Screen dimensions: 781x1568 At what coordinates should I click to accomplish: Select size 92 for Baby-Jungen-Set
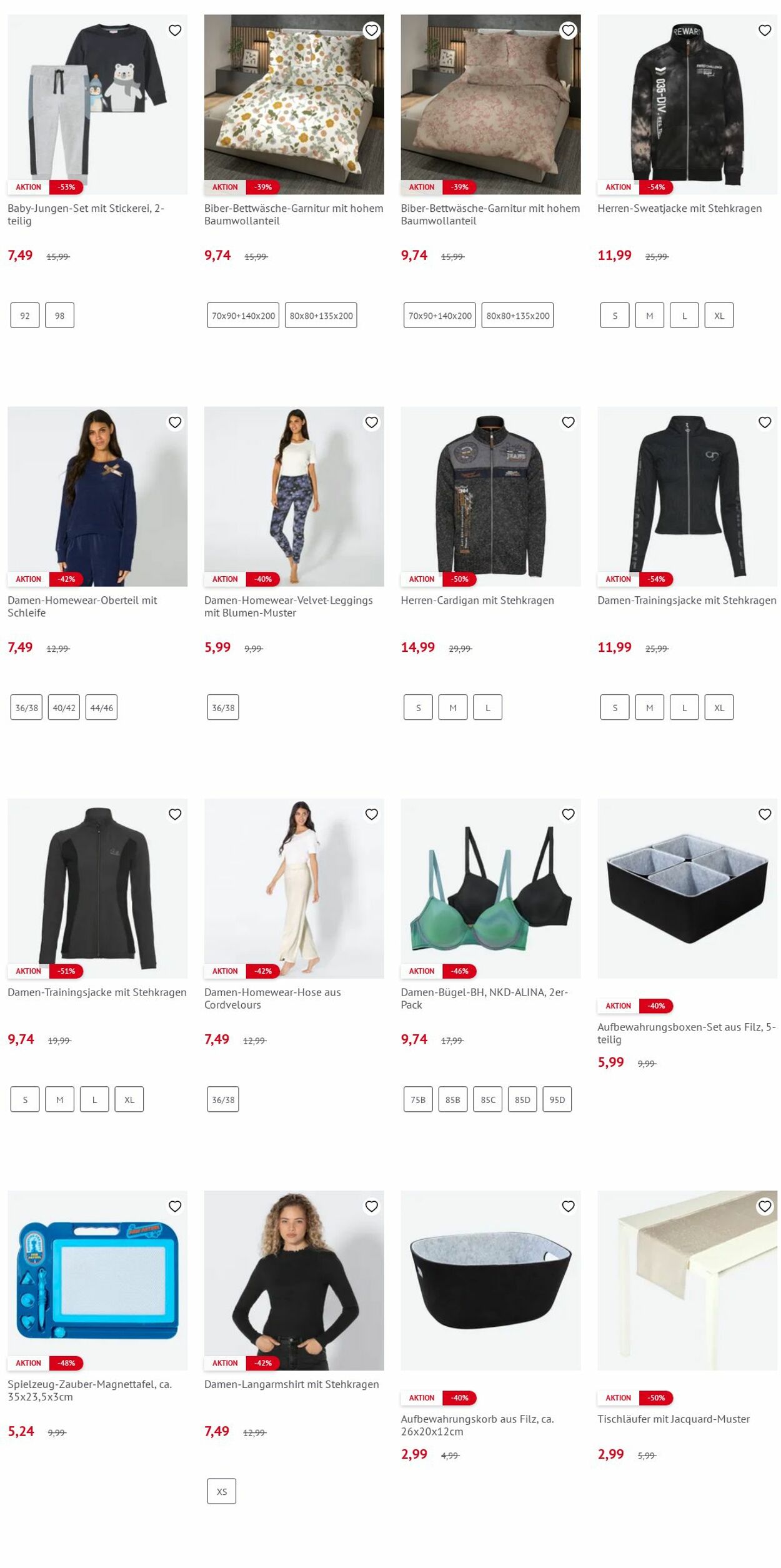(25, 316)
